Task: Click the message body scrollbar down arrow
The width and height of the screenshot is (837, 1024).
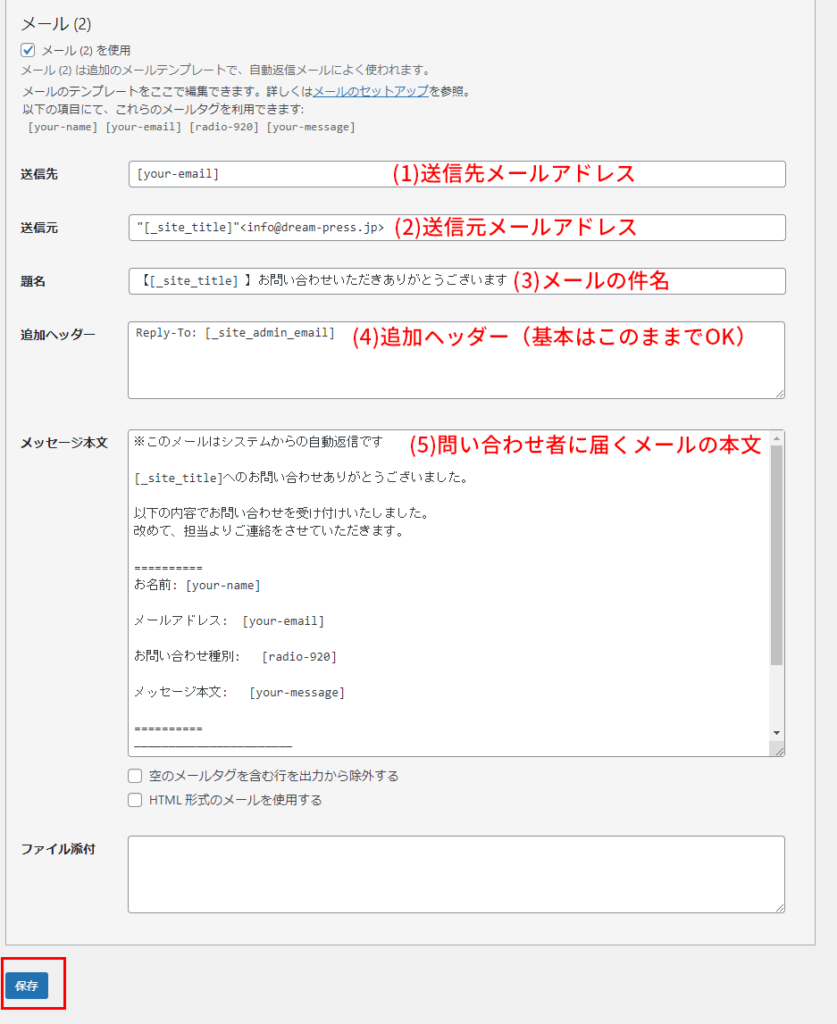Action: click(777, 733)
